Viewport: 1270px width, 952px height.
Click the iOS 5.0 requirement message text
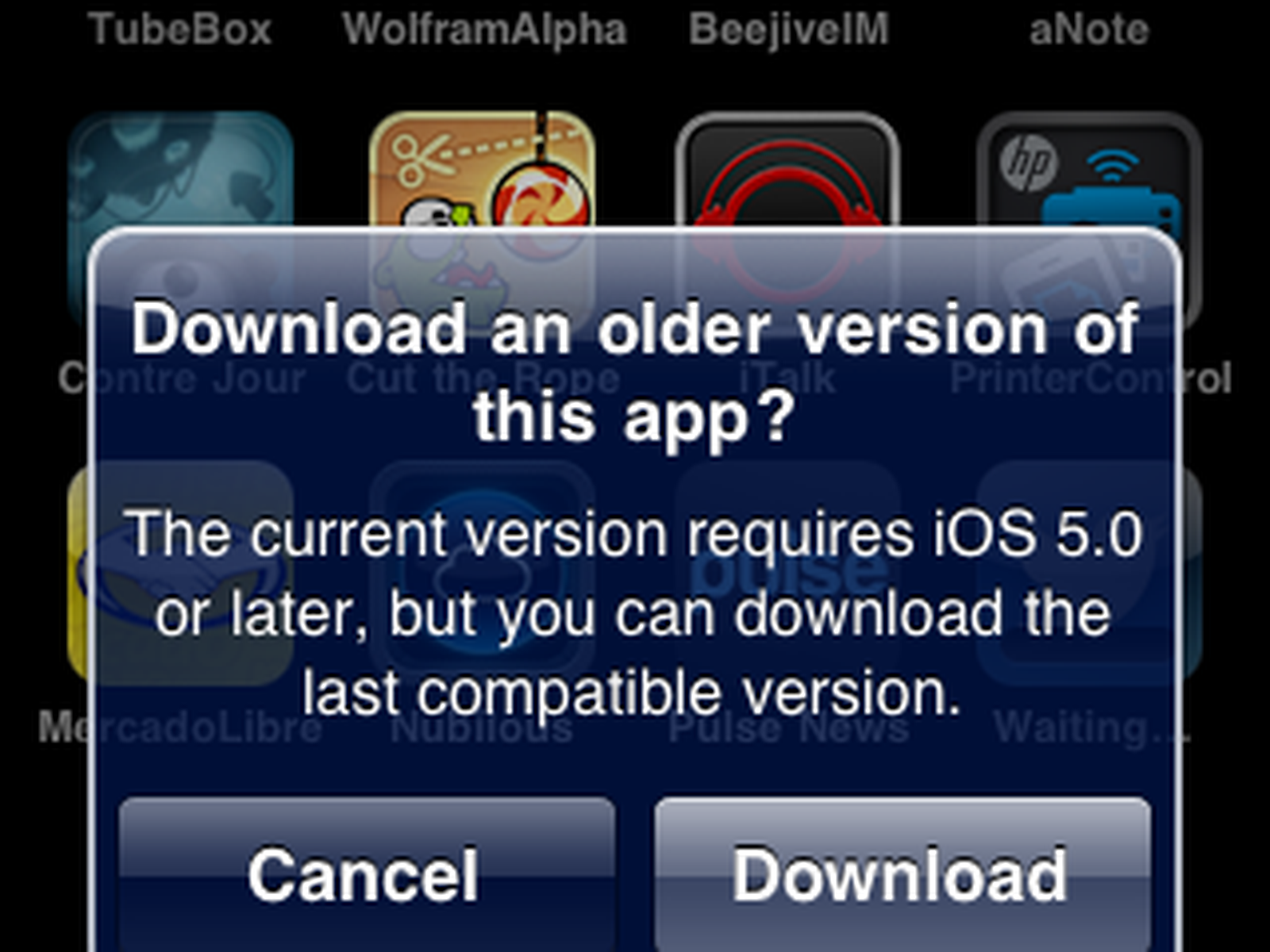coord(633,613)
